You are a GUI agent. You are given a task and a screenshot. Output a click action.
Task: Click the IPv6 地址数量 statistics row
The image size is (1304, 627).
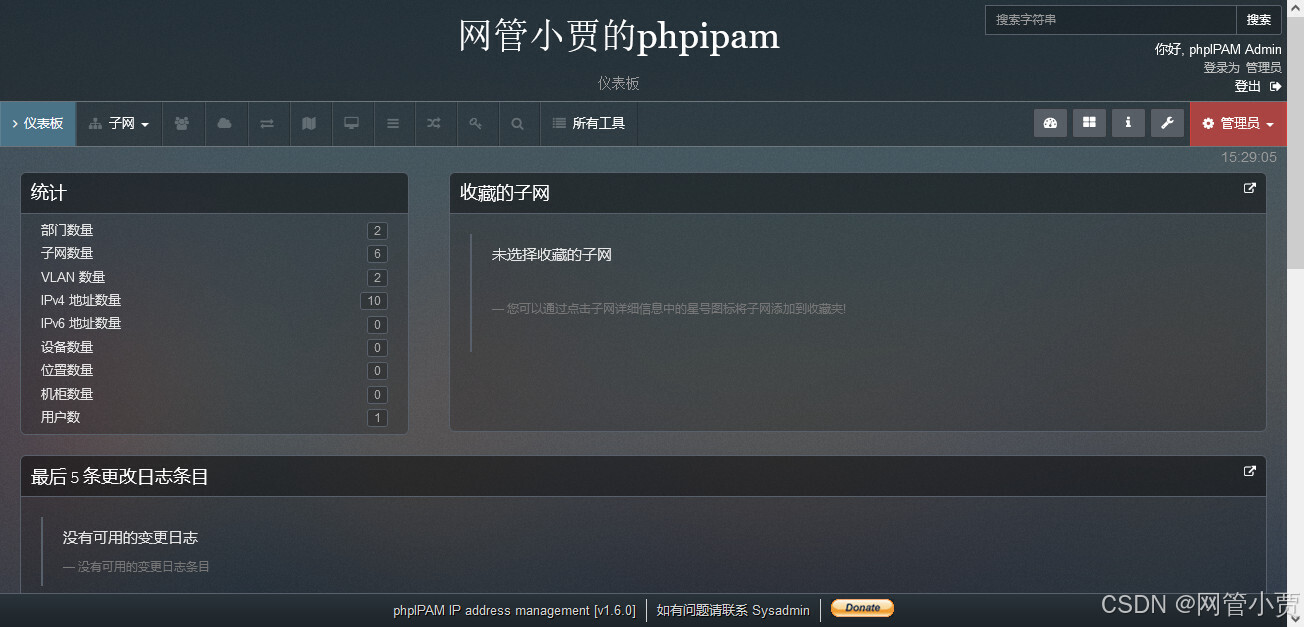pos(214,324)
